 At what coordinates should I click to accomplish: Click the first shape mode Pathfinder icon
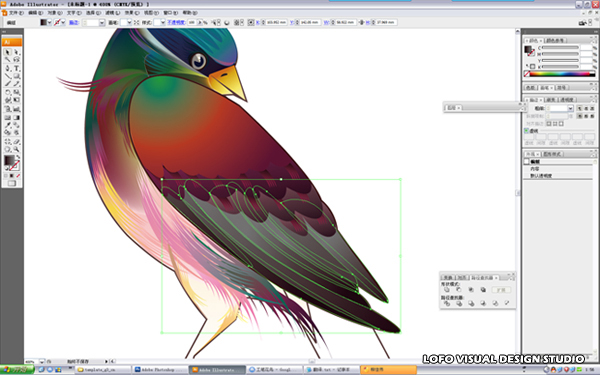(x=447, y=290)
